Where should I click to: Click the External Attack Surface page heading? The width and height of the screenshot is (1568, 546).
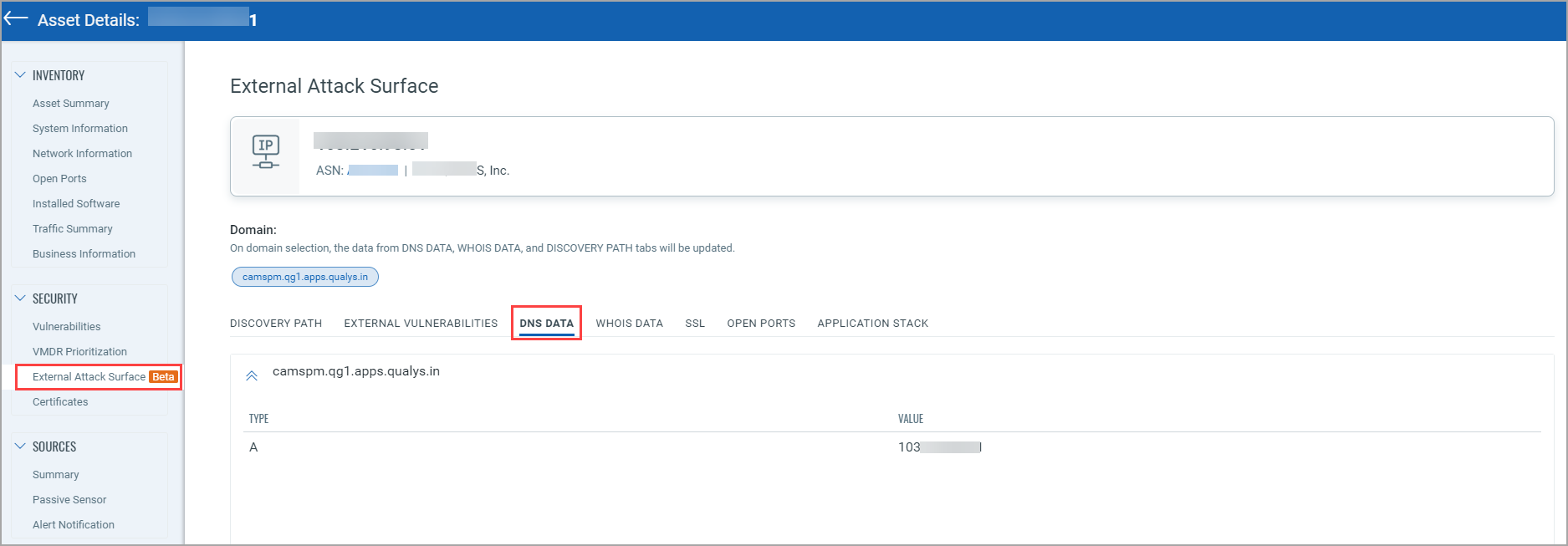coord(335,86)
